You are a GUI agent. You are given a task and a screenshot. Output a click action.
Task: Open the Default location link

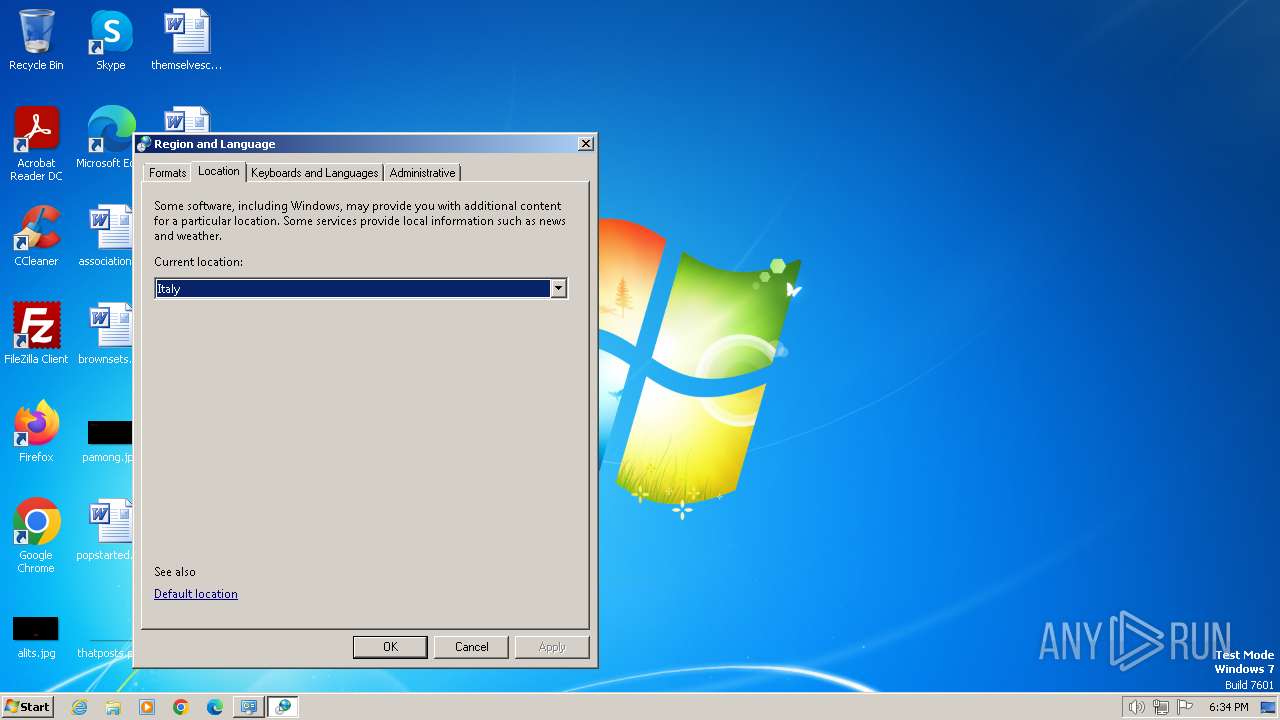tap(196, 594)
